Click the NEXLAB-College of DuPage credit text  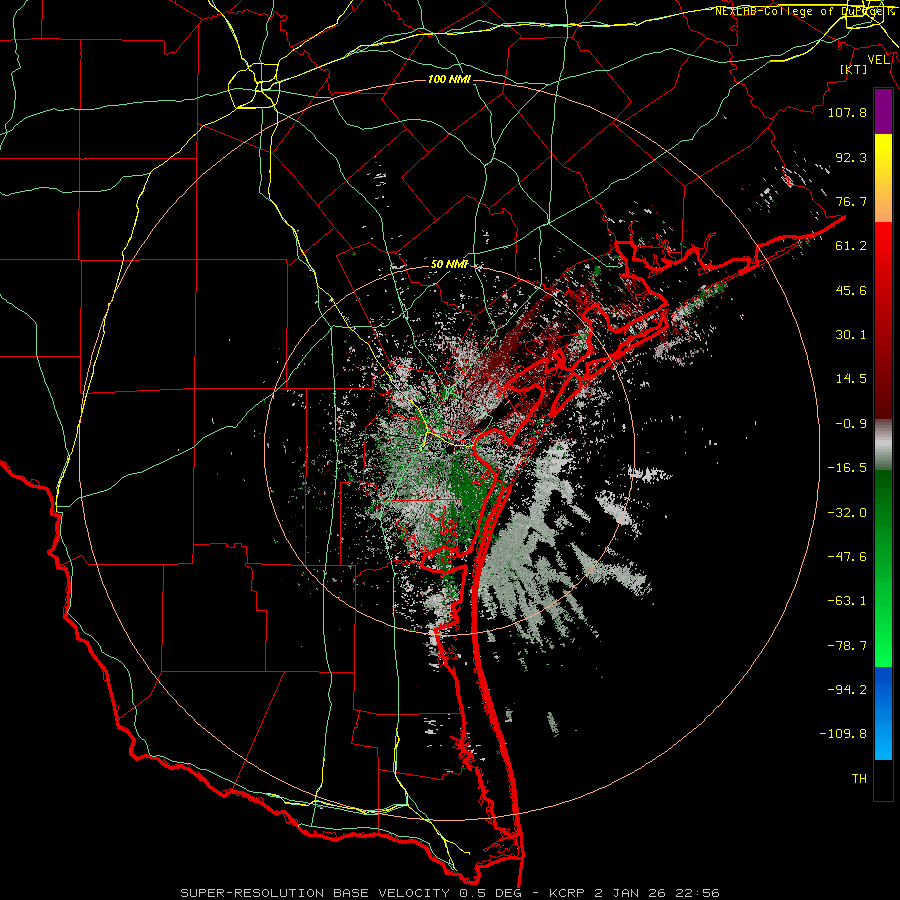(805, 11)
